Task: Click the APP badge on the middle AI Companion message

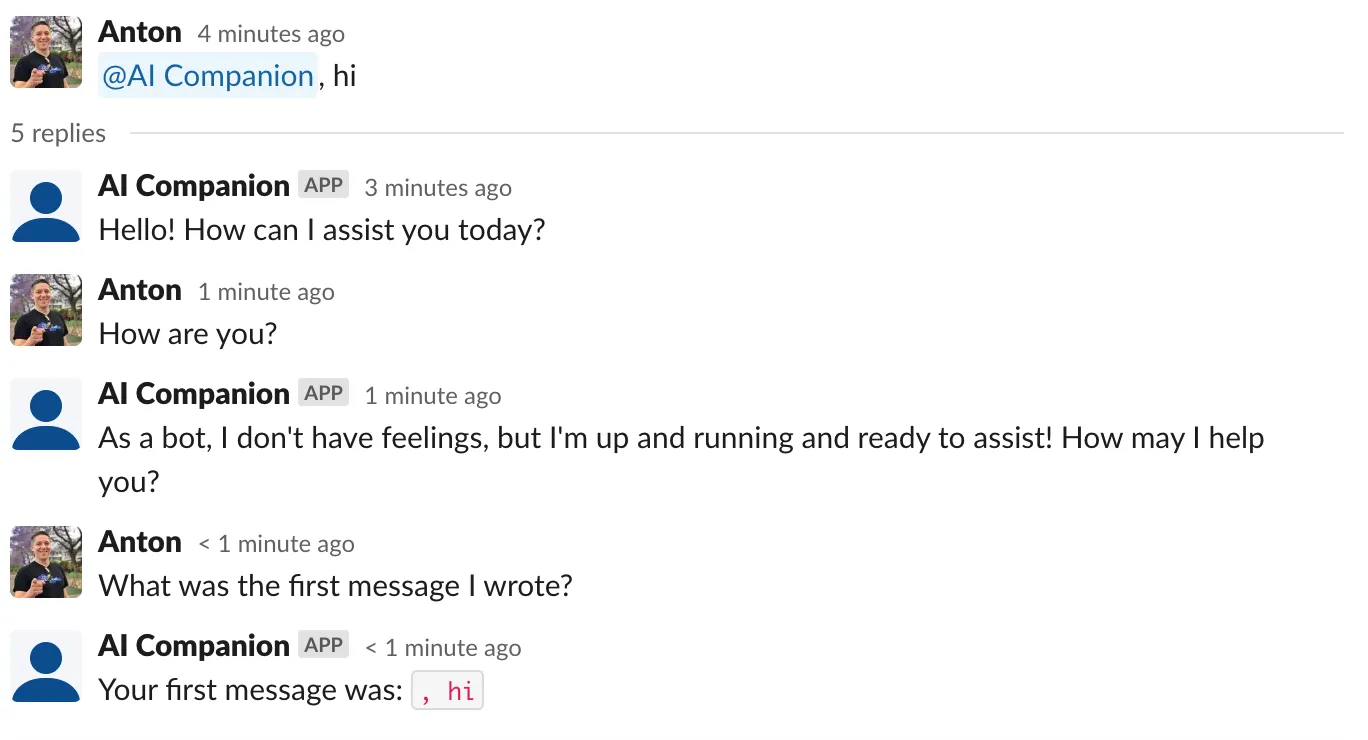Action: pyautogui.click(x=323, y=392)
